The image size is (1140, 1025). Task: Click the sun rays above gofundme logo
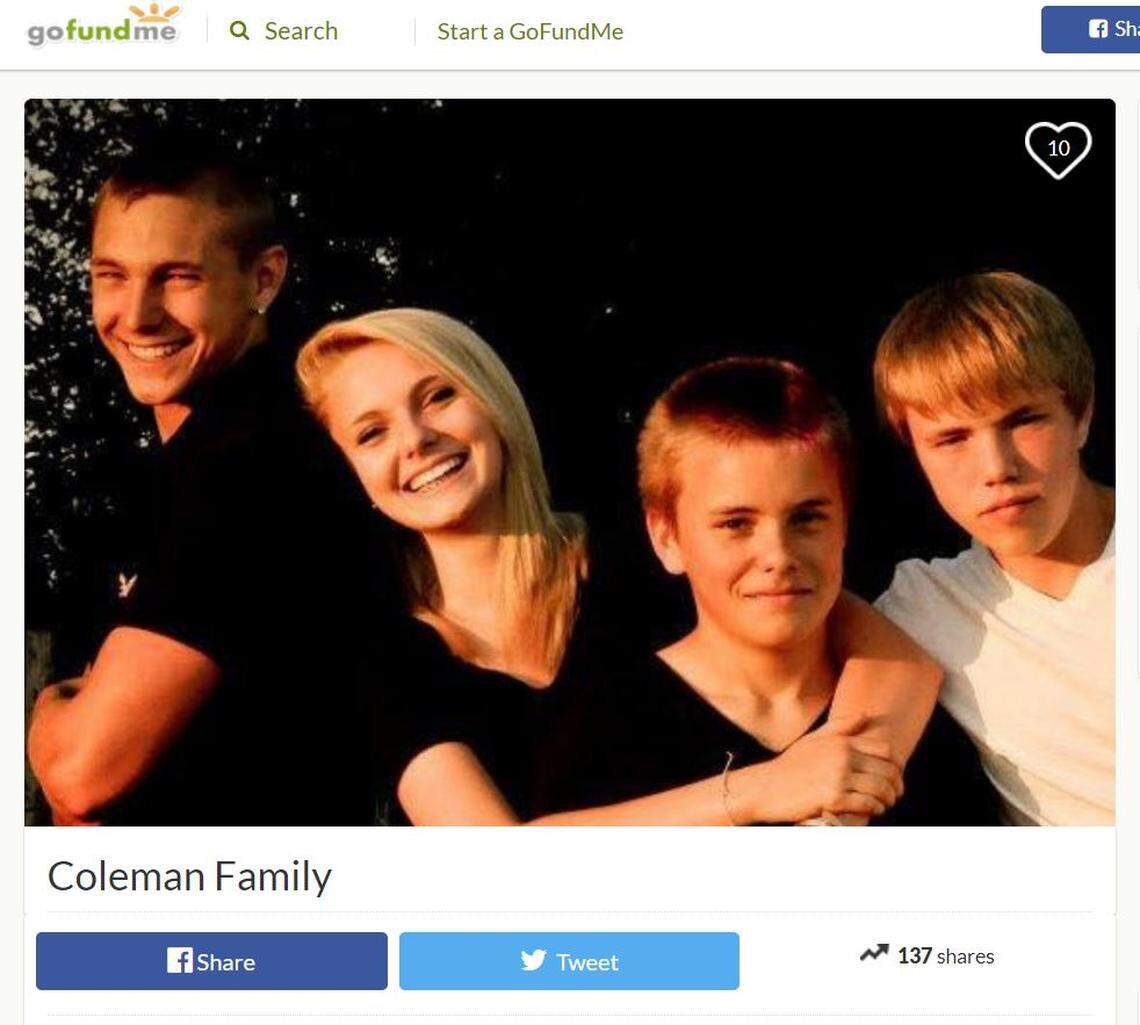155,10
